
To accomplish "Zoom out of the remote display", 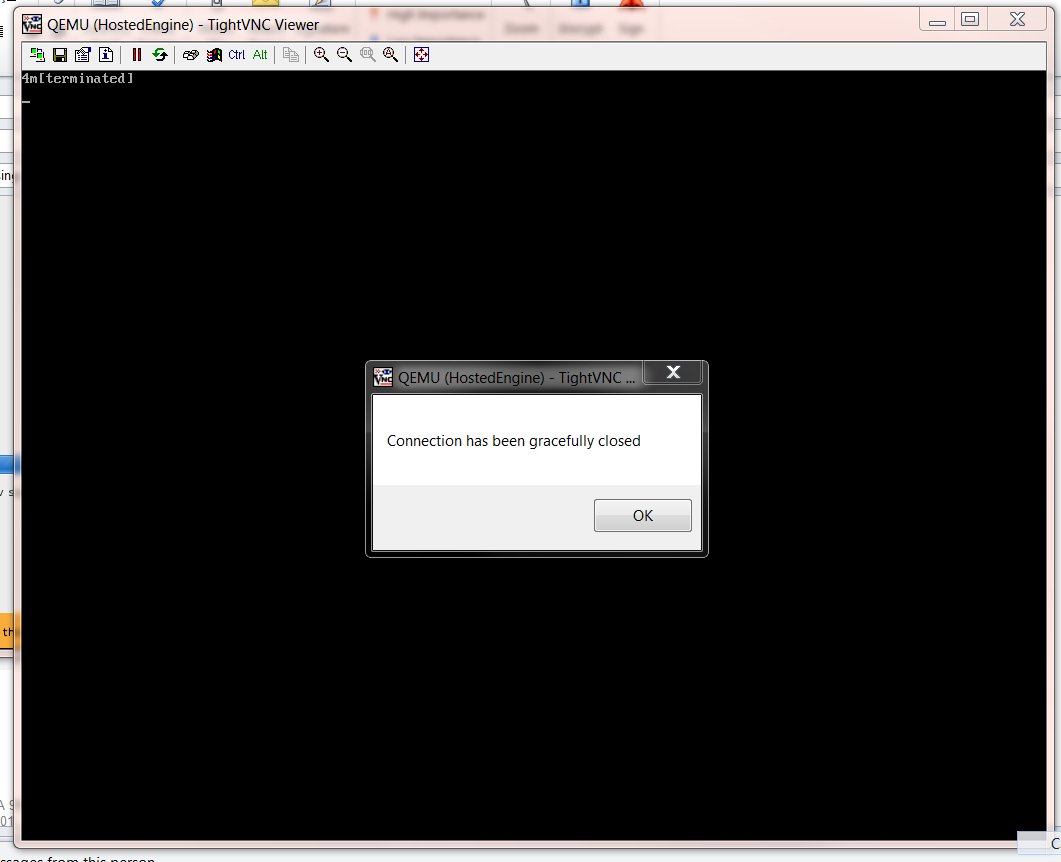I will (x=344, y=55).
